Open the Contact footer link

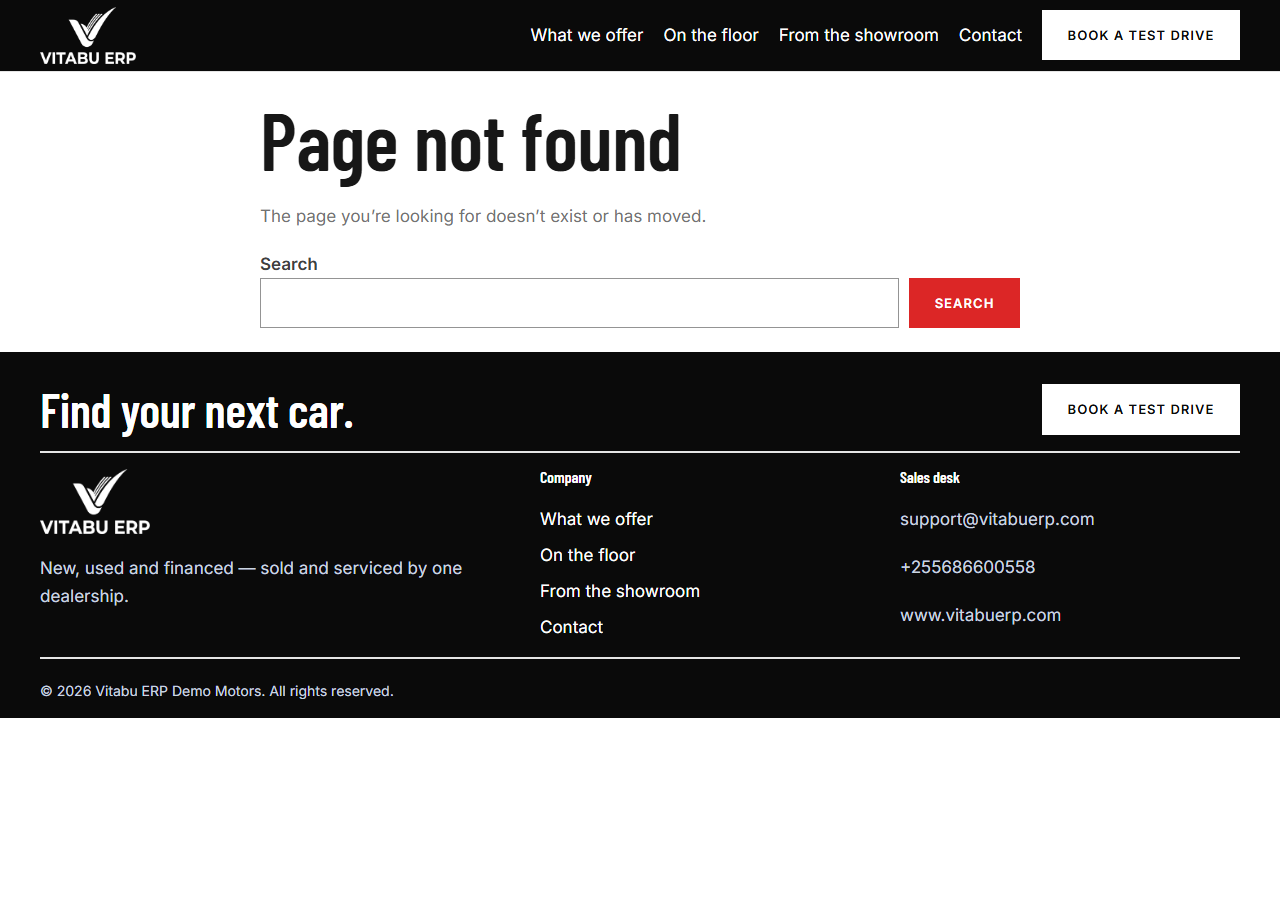[x=571, y=627]
